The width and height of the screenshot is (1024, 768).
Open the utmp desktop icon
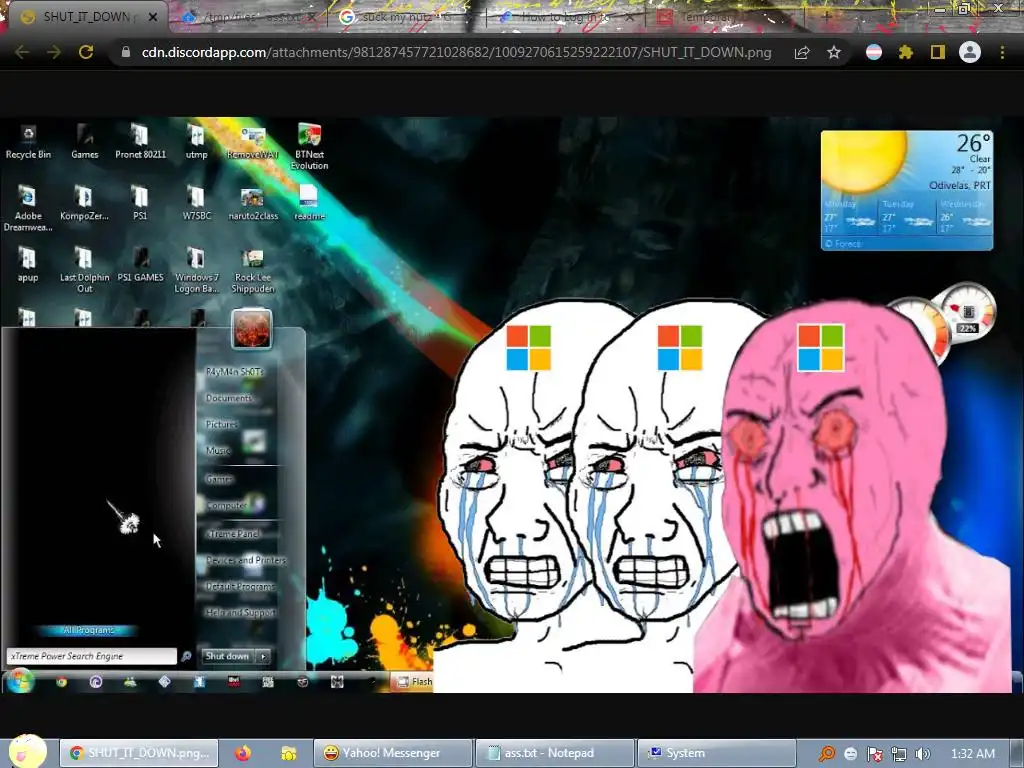pos(196,142)
